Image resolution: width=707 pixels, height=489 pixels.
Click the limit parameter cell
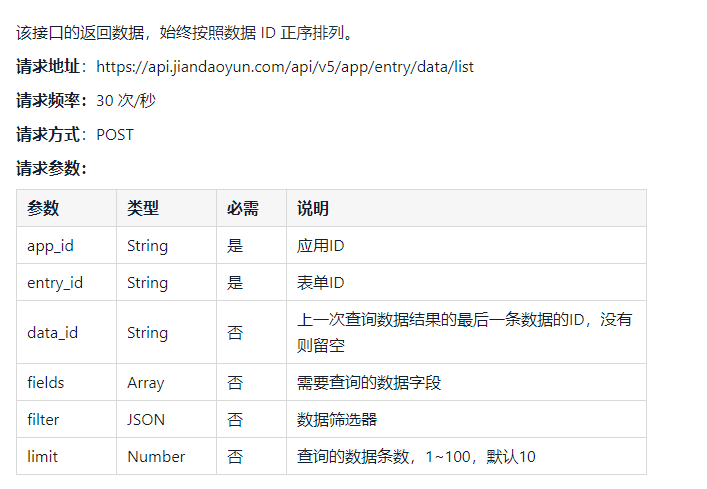67,457
